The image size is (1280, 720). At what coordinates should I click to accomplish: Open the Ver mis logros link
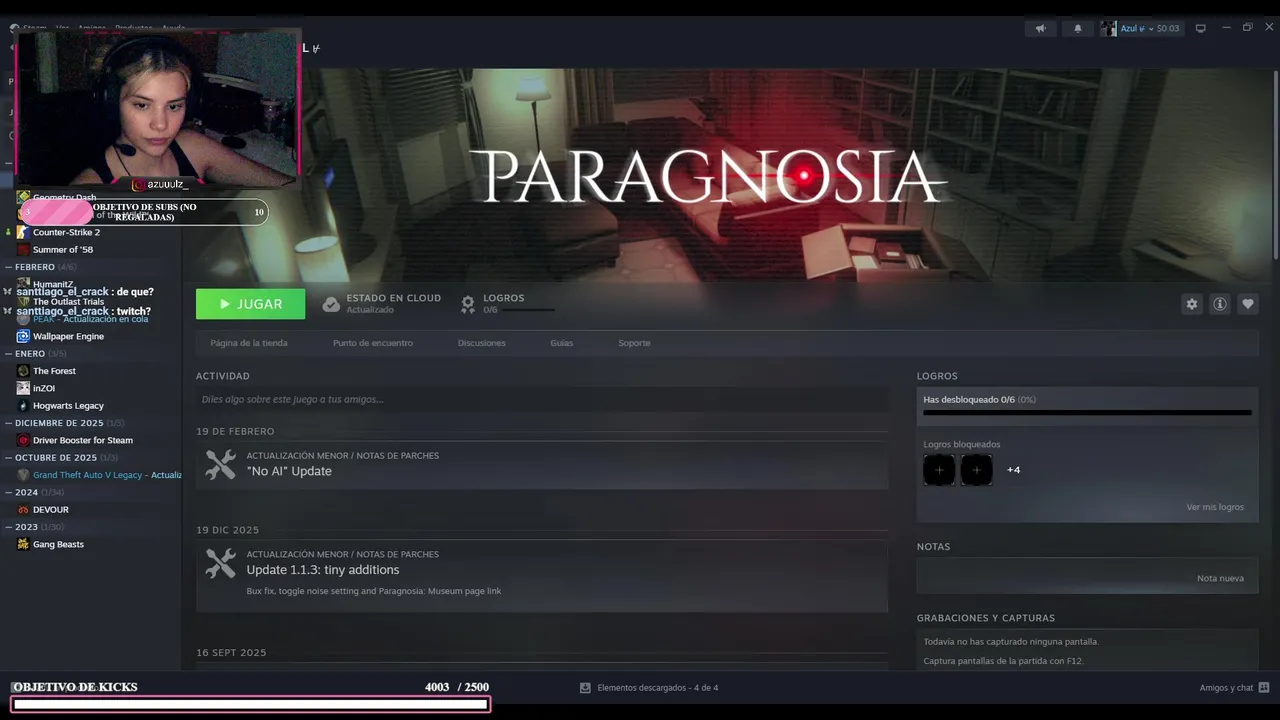point(1215,507)
